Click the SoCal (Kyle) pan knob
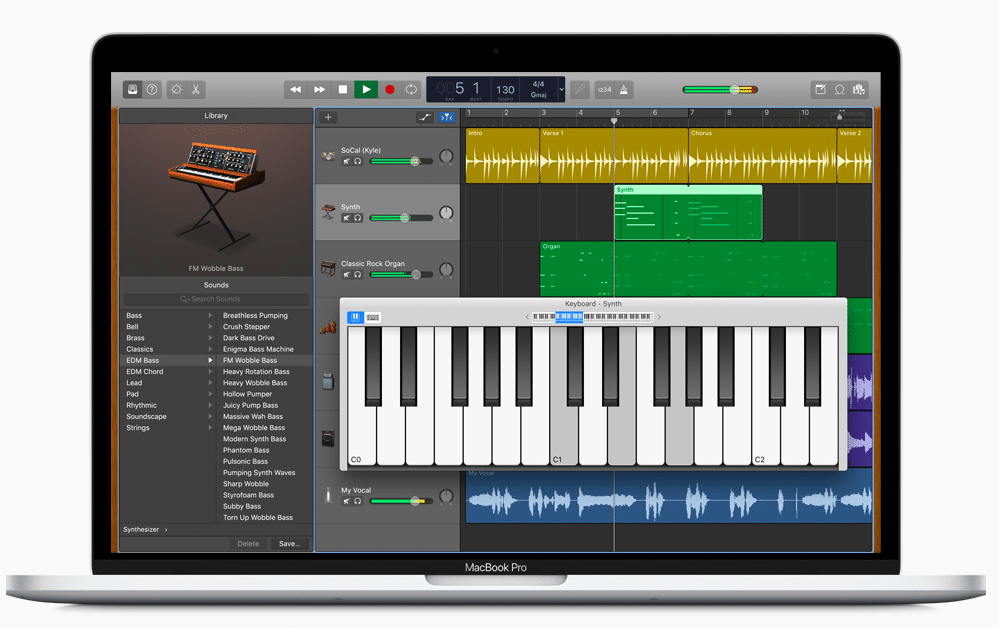This screenshot has height=628, width=999. pyautogui.click(x=446, y=156)
